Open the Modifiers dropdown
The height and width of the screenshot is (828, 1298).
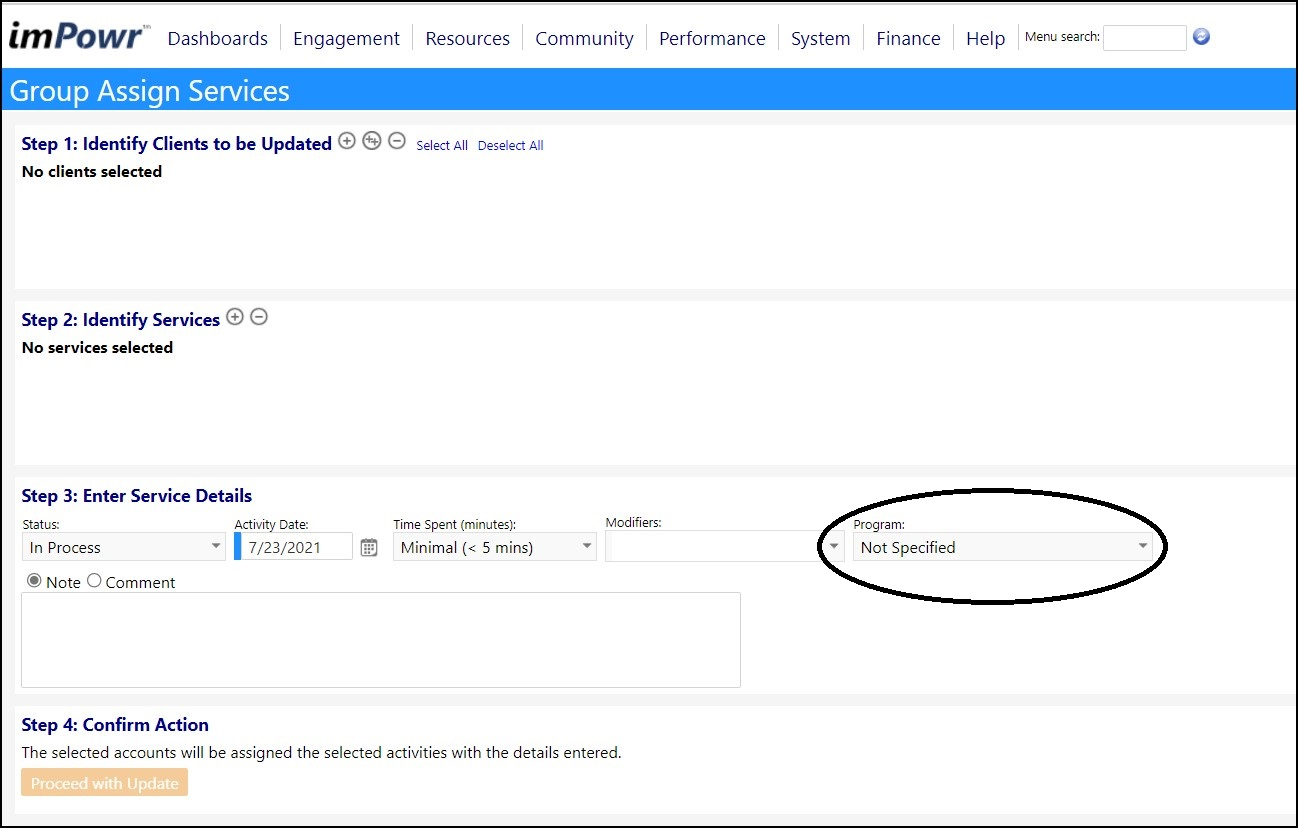(x=725, y=546)
